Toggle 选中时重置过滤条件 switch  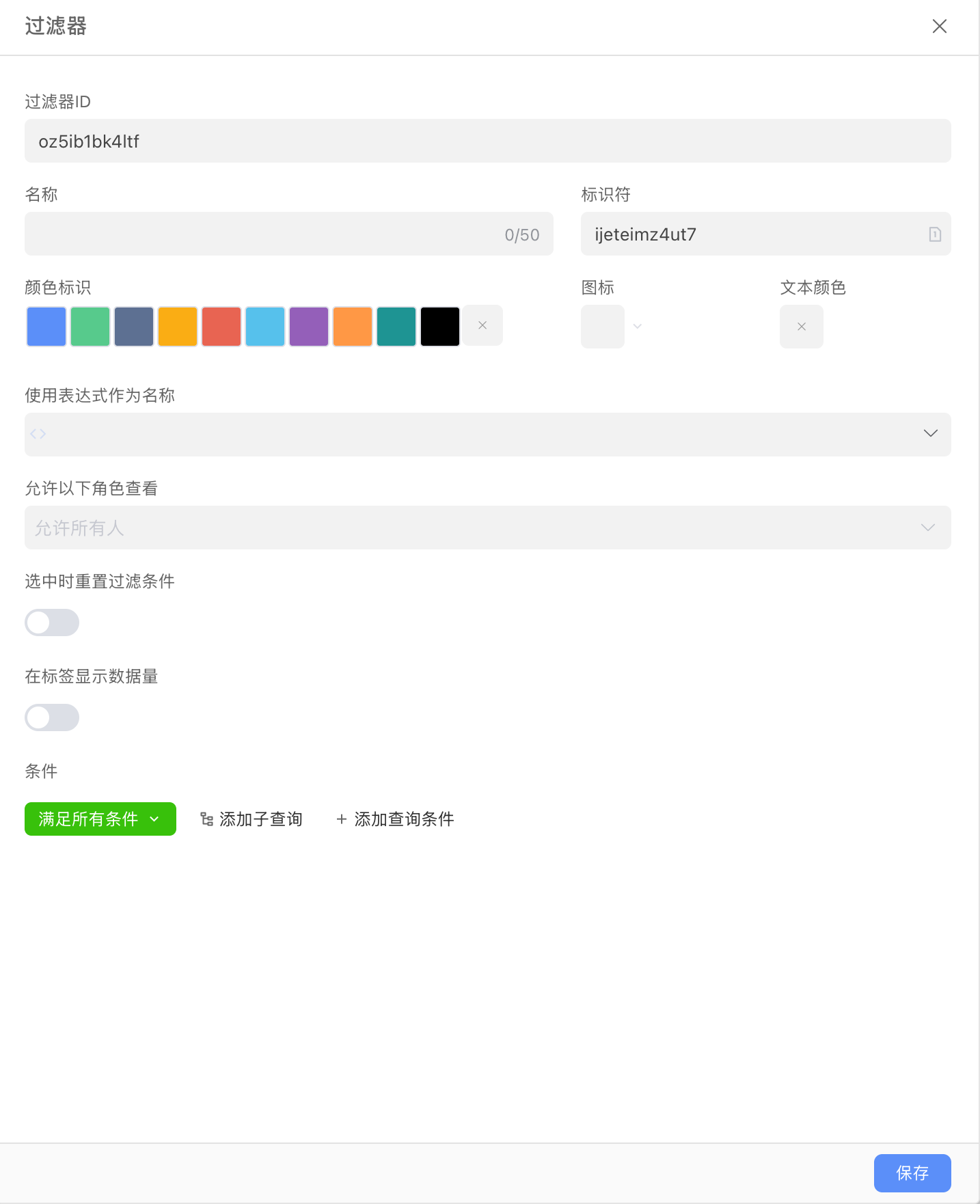point(52,622)
